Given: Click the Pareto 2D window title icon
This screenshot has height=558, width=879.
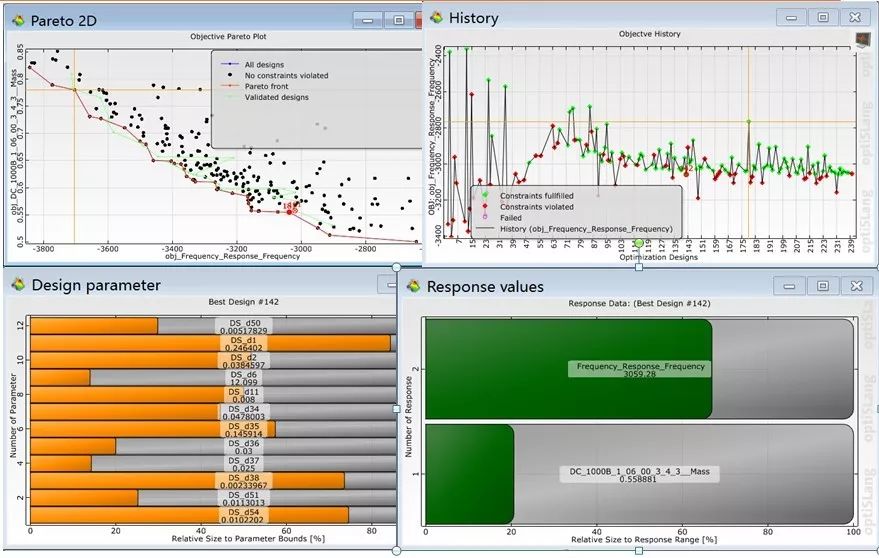Looking at the screenshot, I should click(18, 21).
